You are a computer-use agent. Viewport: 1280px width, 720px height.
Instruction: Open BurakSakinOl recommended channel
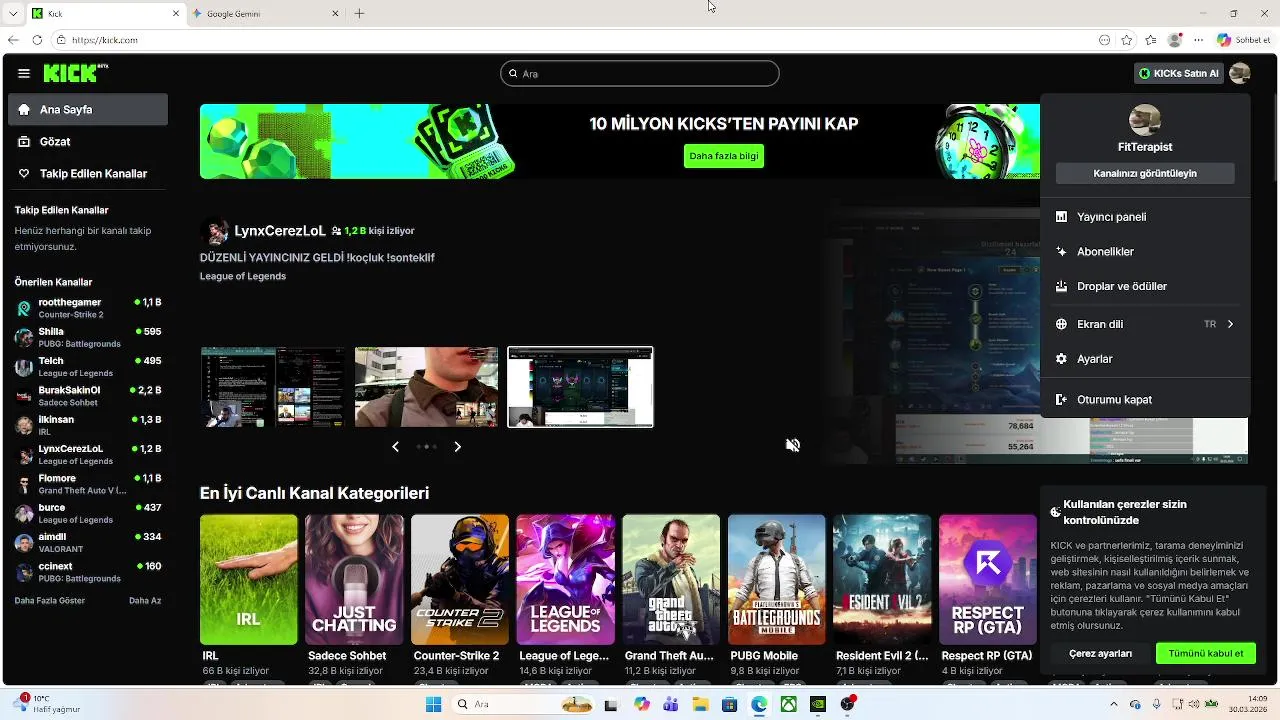[x=88, y=396]
